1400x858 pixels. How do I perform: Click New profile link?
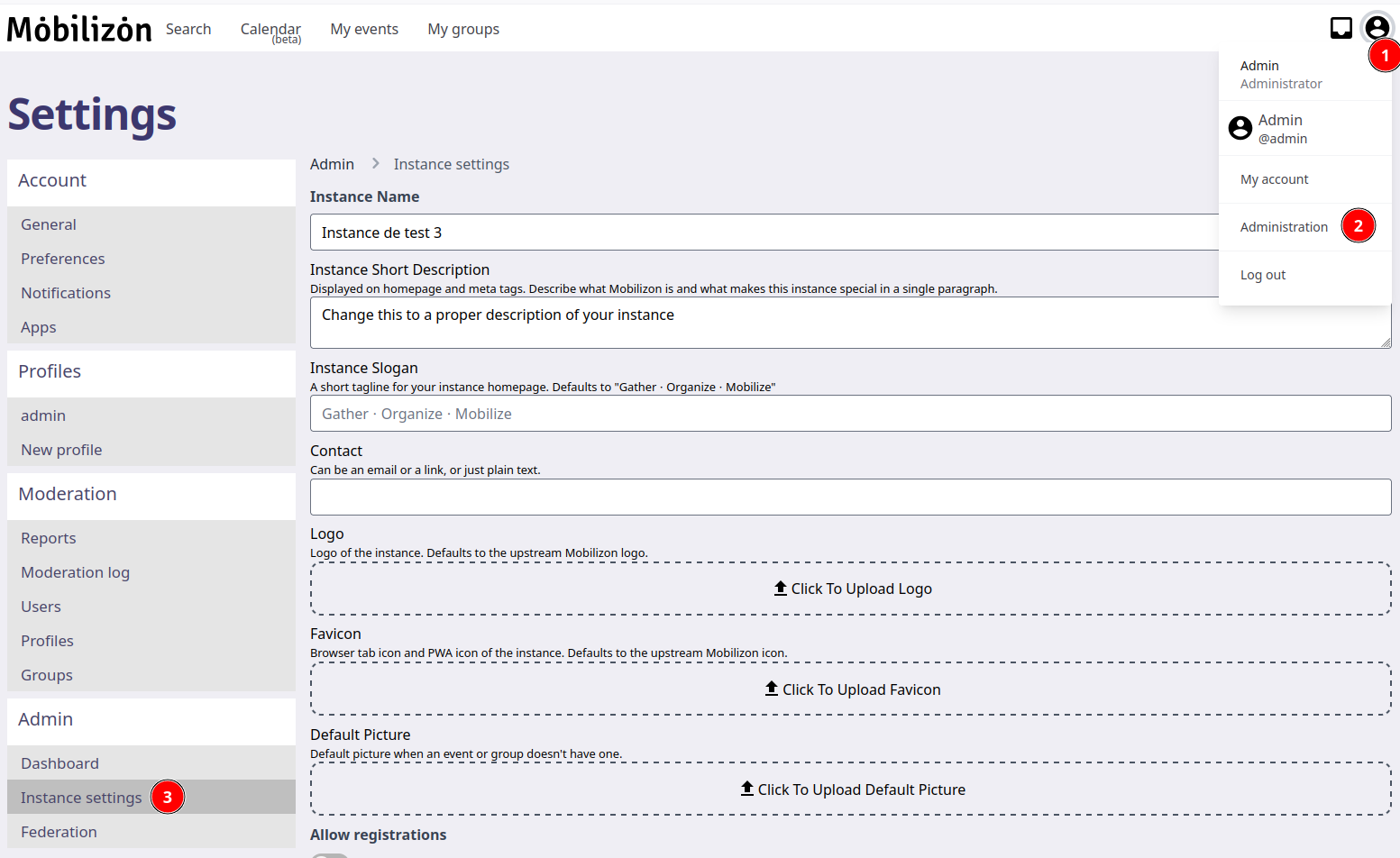click(151, 450)
